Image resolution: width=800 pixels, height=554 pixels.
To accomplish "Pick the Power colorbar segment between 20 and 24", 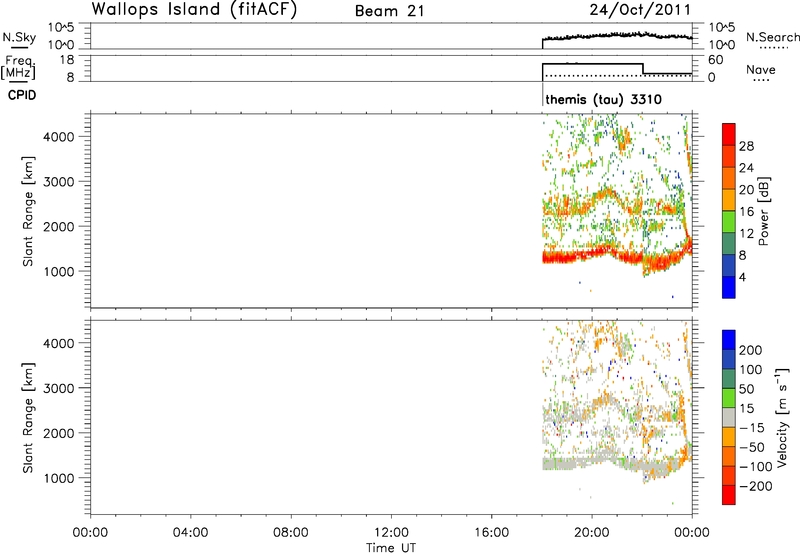I will click(729, 178).
